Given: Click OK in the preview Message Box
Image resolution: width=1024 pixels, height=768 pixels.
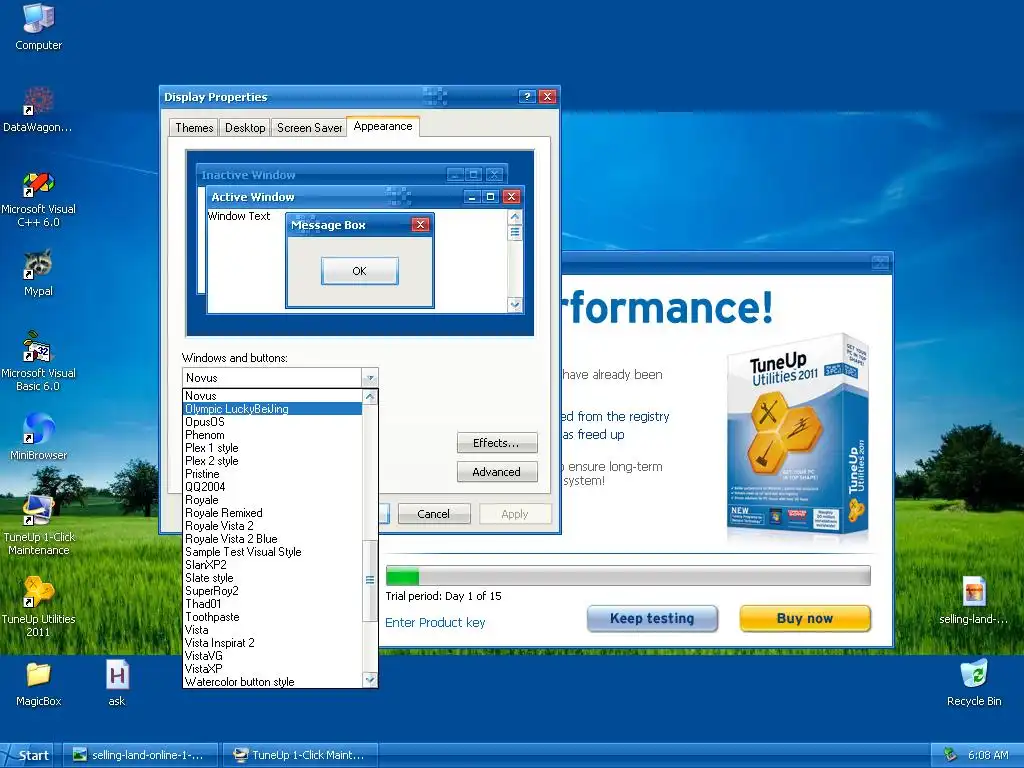Looking at the screenshot, I should [359, 271].
